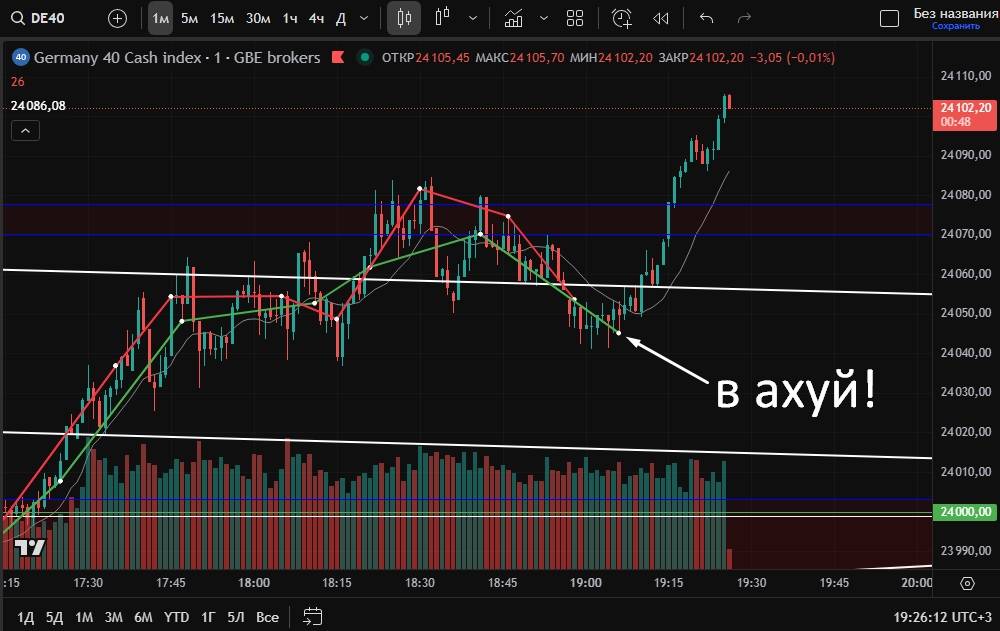This screenshot has height=631, width=1000.
Task: Select the 15m timeframe
Action: (x=222, y=18)
